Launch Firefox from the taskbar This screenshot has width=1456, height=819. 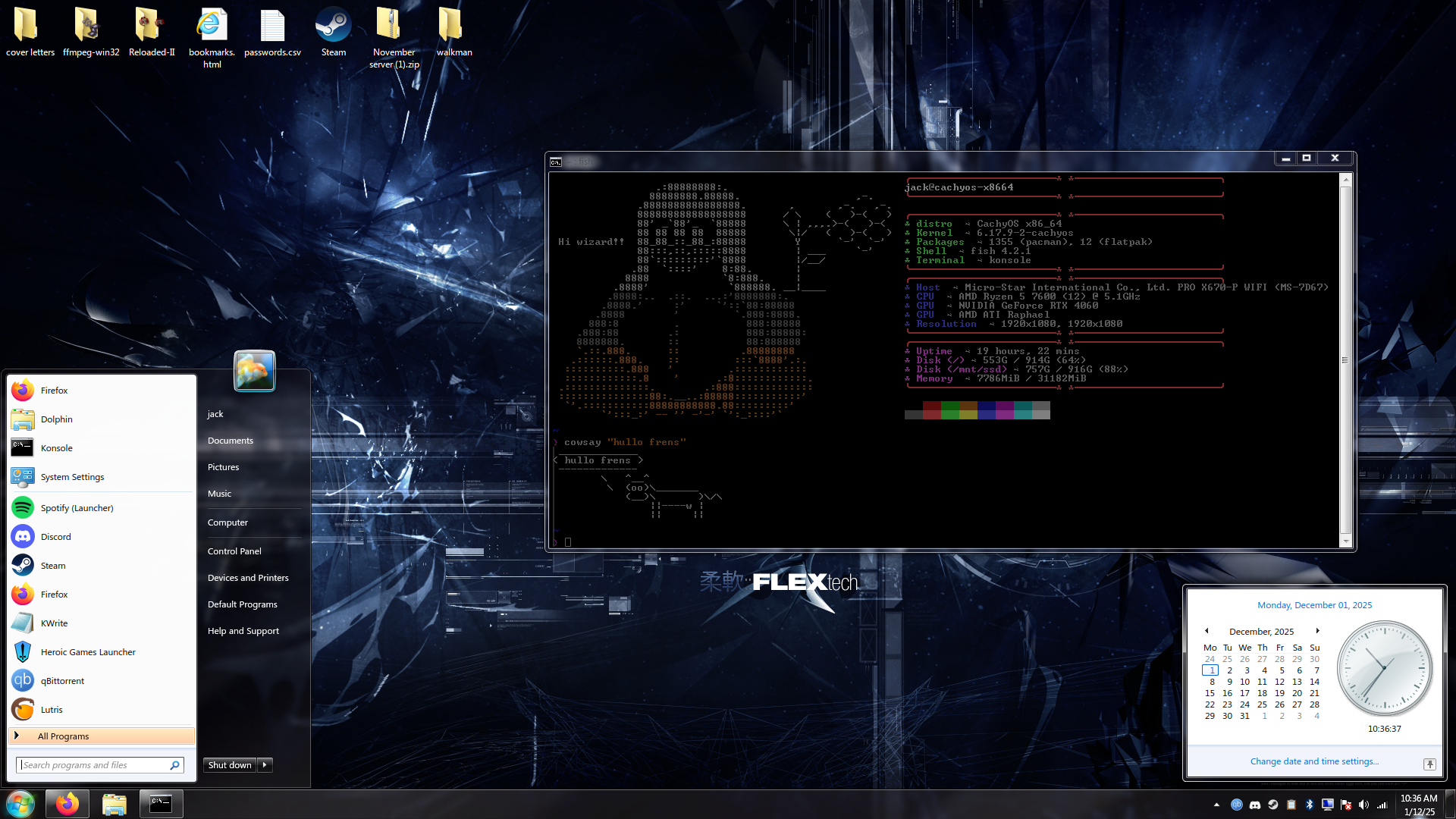pos(67,804)
